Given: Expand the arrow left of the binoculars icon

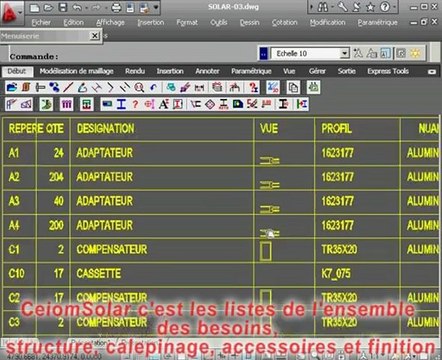Looking at the screenshot, I should coord(312,7).
